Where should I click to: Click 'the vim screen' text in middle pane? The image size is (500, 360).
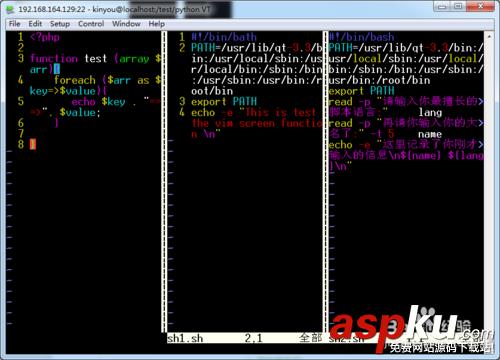[233, 123]
